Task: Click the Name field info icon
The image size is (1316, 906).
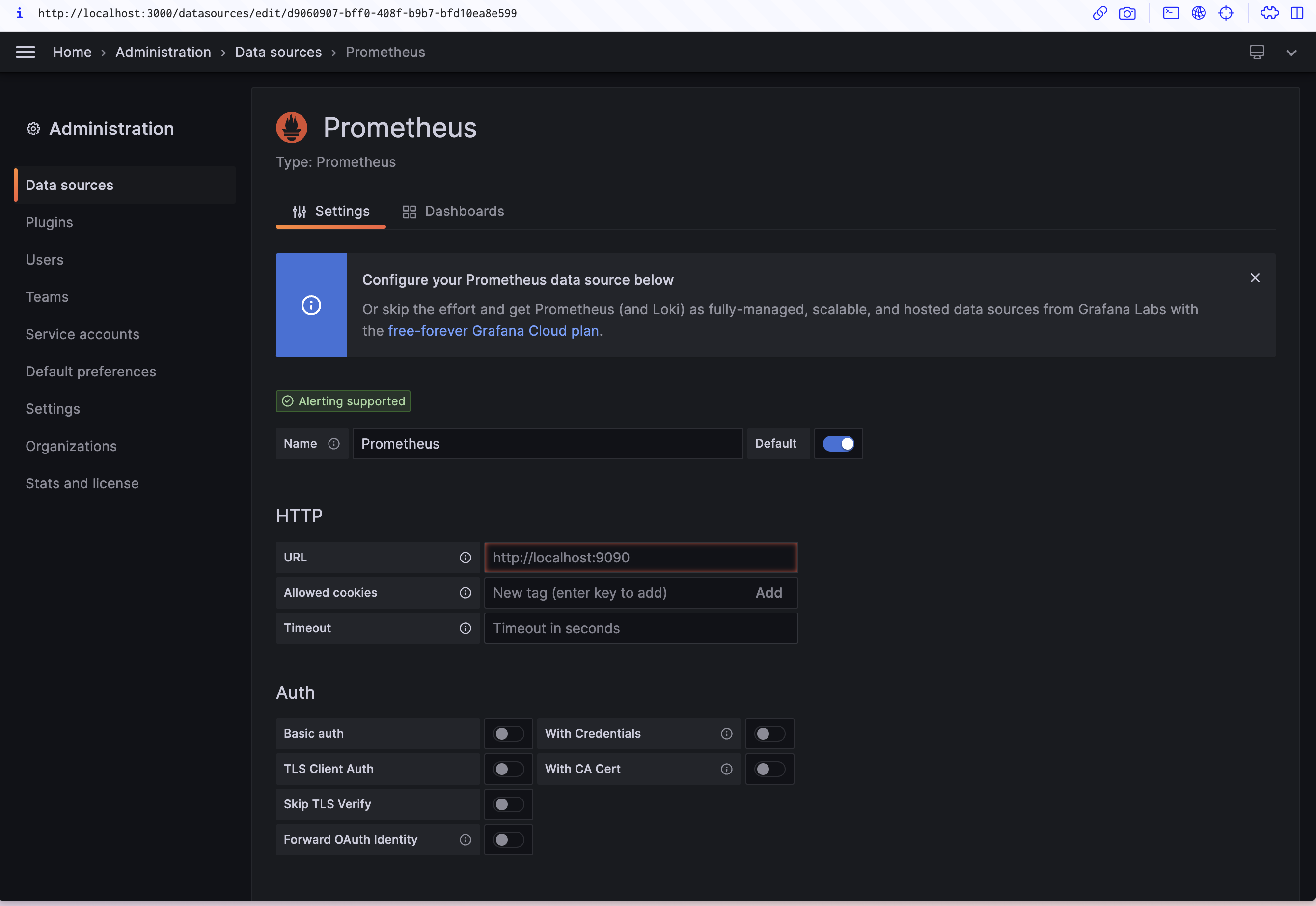Action: click(x=334, y=443)
